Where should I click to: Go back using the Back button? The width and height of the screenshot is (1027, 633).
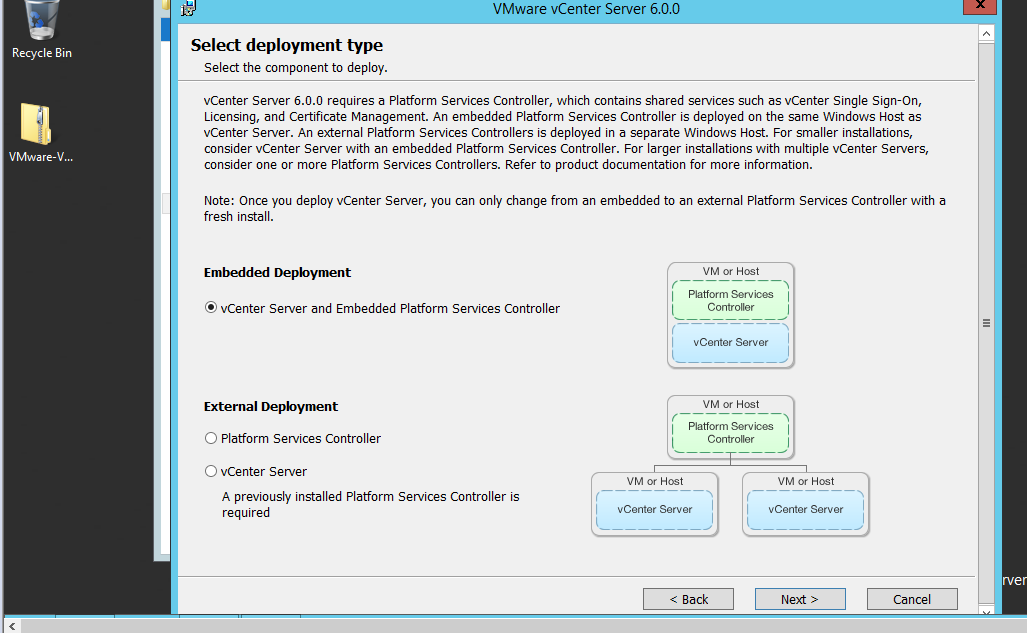[688, 598]
